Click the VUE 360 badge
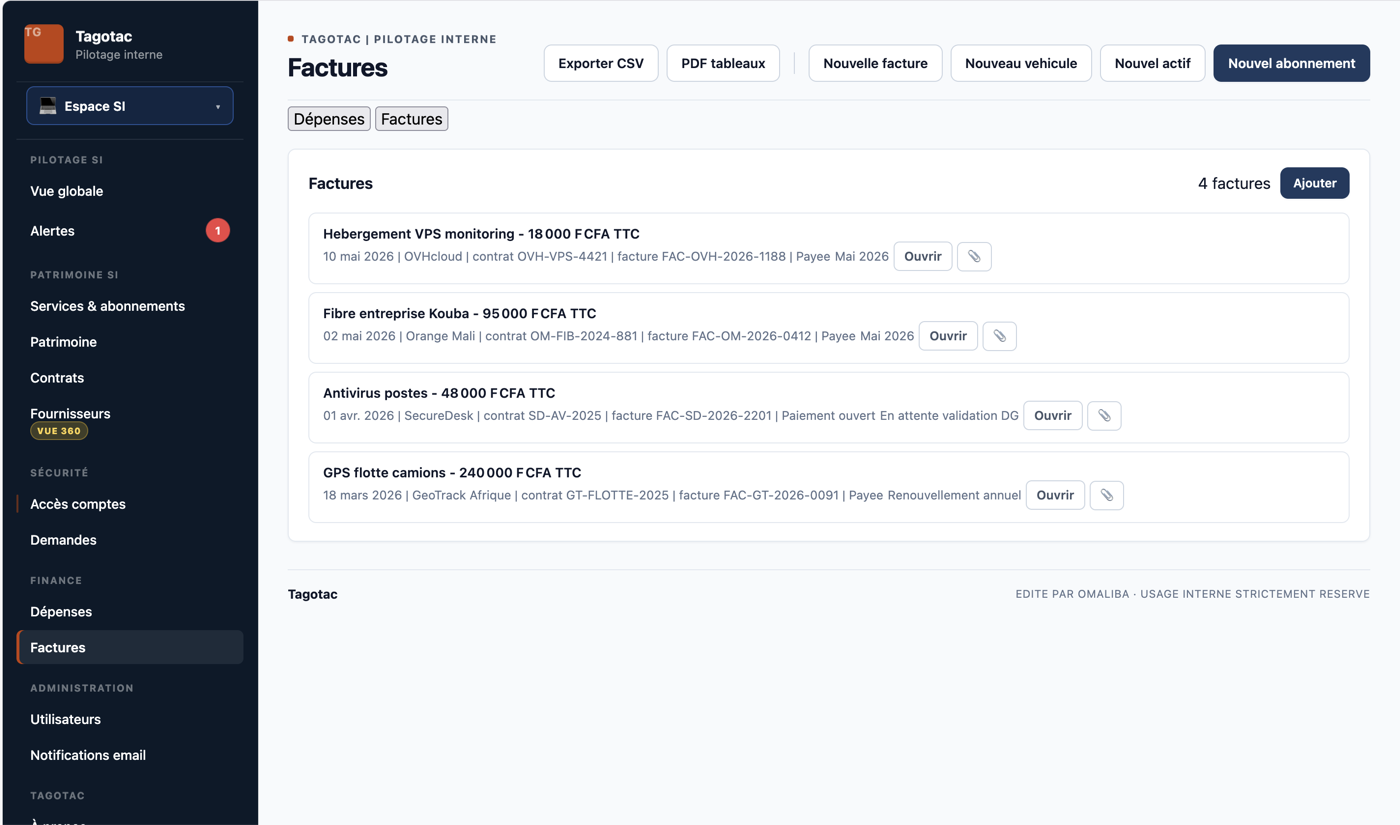1400x825 pixels. click(59, 431)
